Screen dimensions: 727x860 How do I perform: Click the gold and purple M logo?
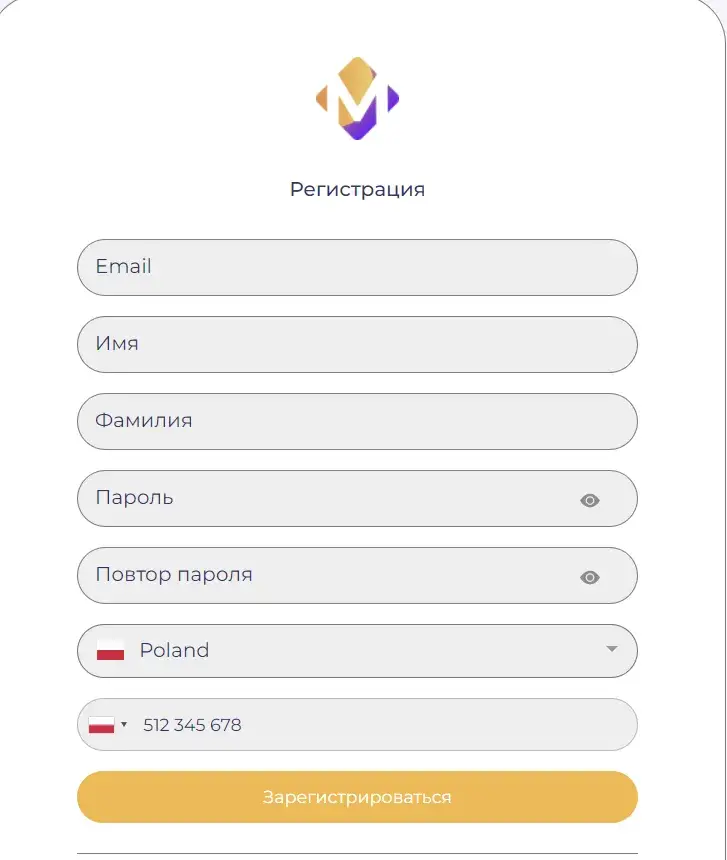(x=357, y=98)
